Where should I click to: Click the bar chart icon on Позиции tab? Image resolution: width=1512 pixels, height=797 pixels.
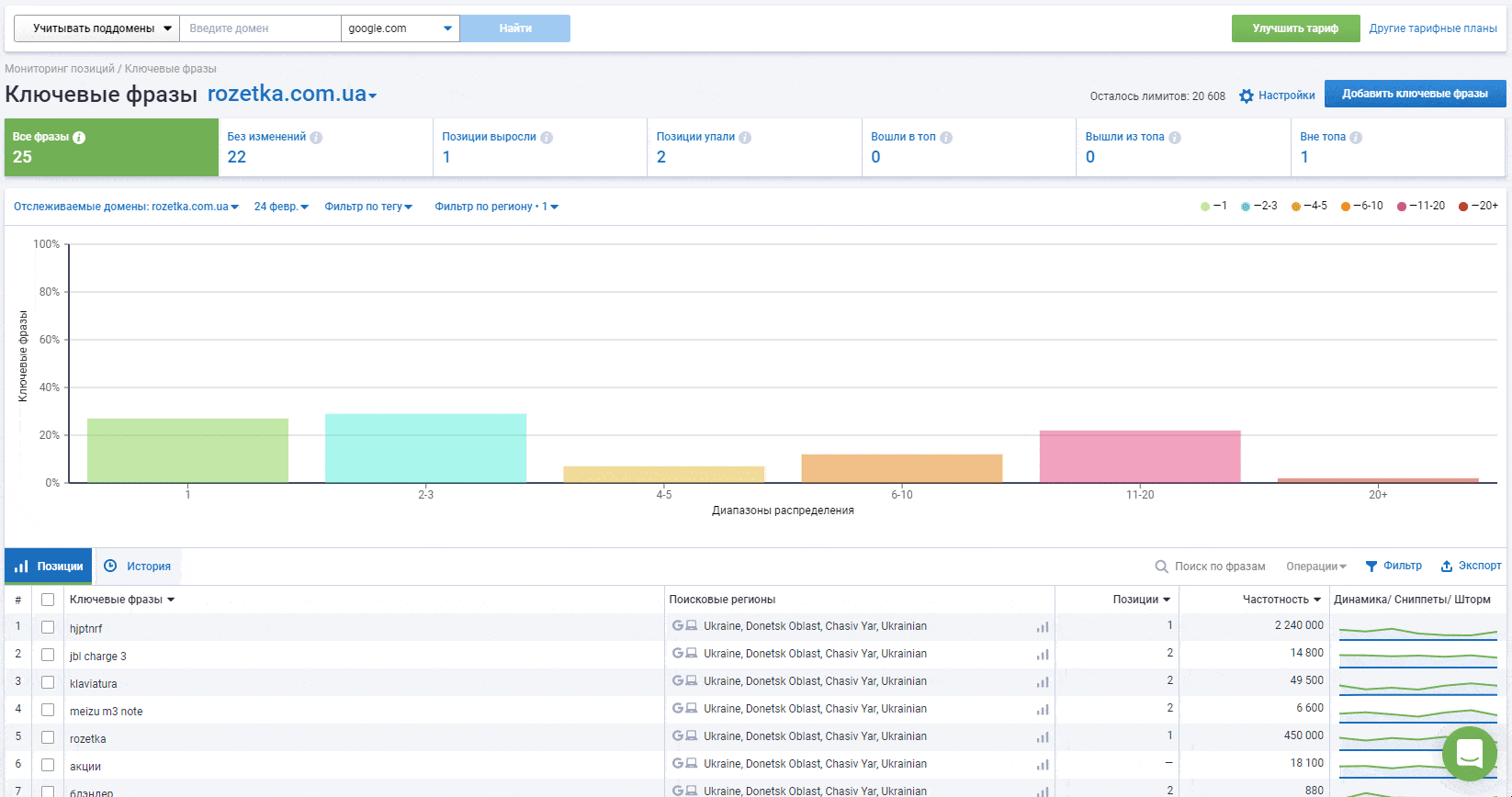[x=21, y=567]
